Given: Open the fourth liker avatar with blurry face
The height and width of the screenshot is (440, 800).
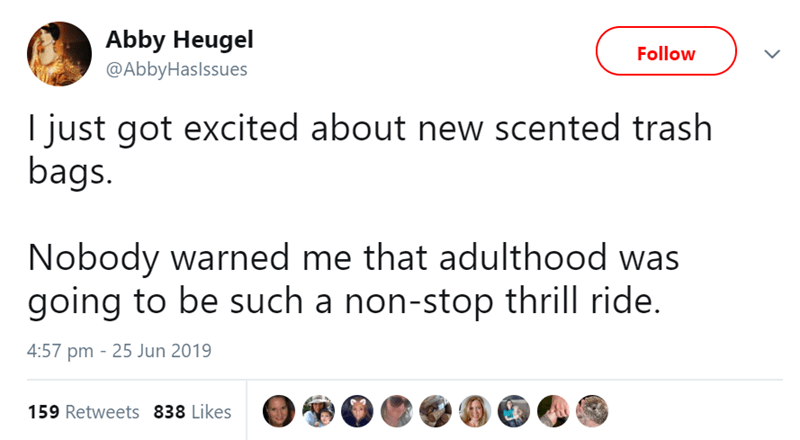Looking at the screenshot, I should click(394, 411).
